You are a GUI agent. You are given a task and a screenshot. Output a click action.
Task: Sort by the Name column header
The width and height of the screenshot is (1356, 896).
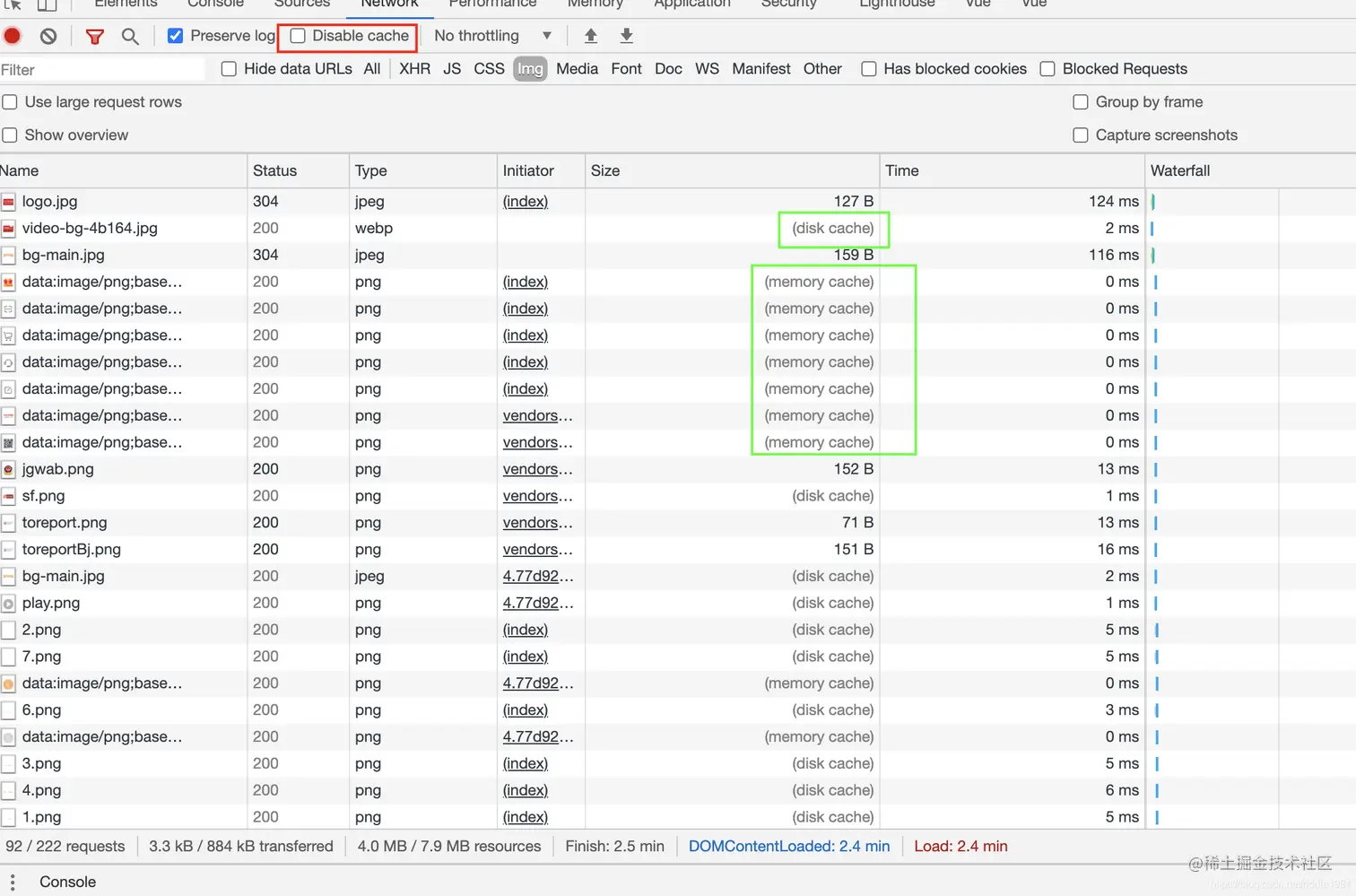coord(123,171)
